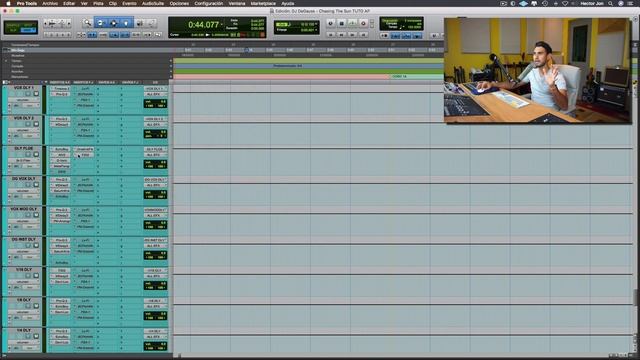Mute the DLY PLOE track
Screen dimensions: 640x360
tap(36, 154)
